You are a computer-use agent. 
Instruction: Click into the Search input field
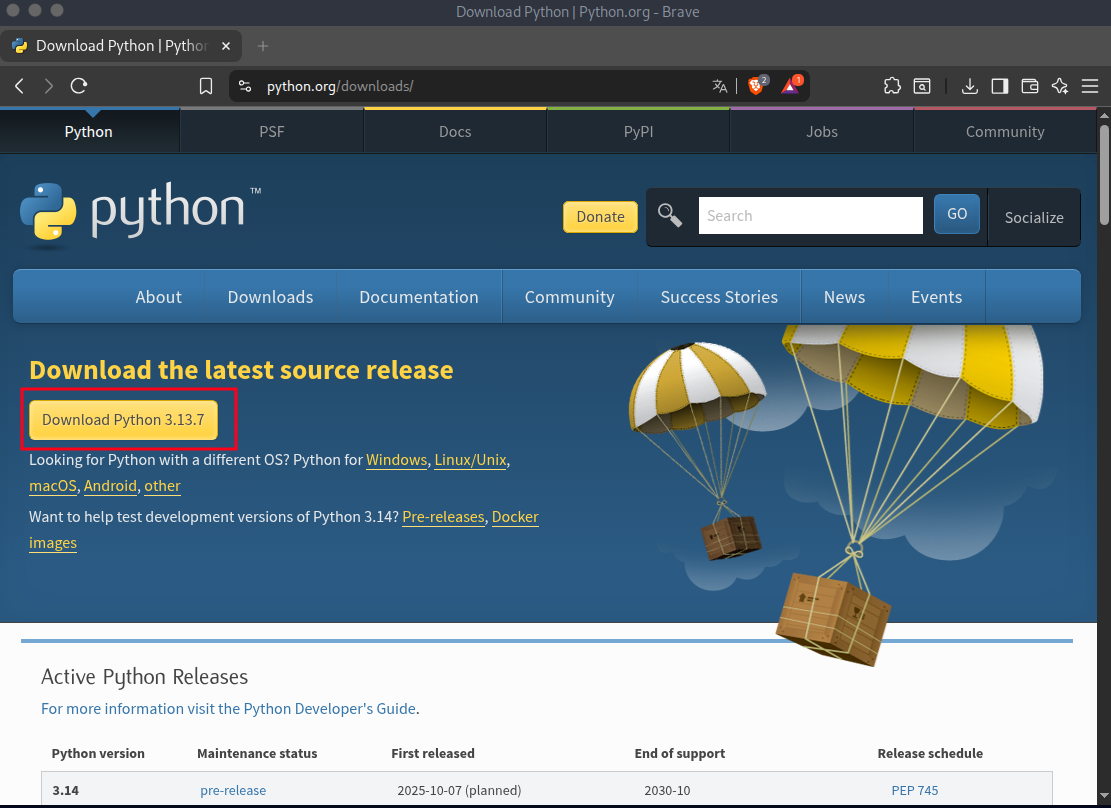pos(811,215)
